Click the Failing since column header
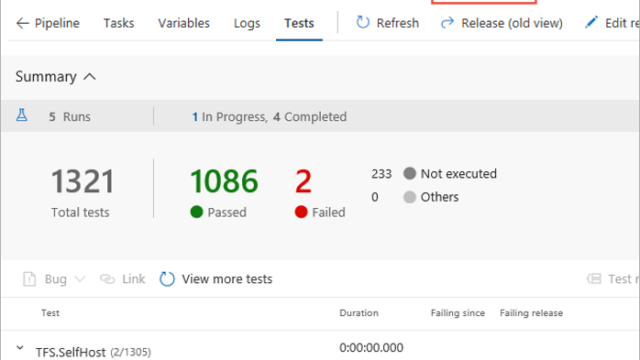 [458, 313]
